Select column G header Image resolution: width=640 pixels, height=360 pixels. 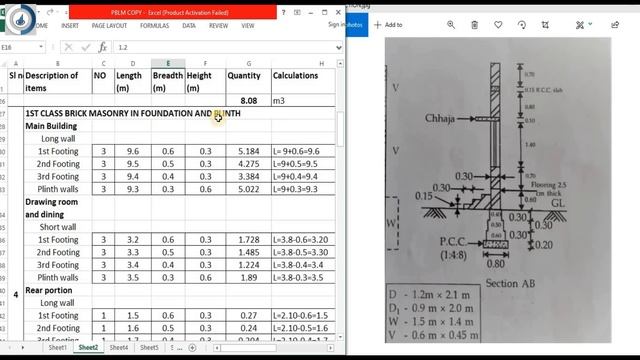(x=248, y=63)
